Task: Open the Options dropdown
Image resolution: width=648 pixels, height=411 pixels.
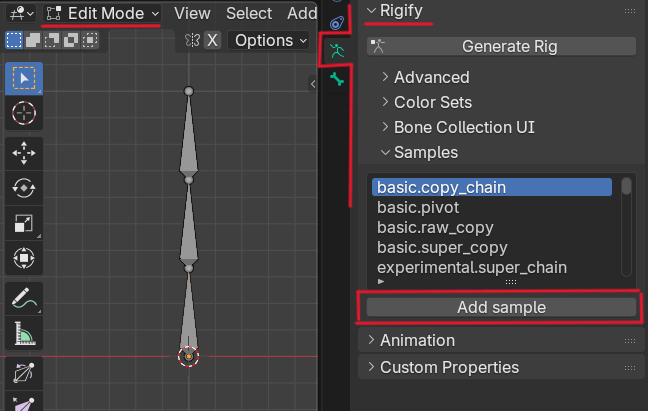Action: click(x=271, y=41)
